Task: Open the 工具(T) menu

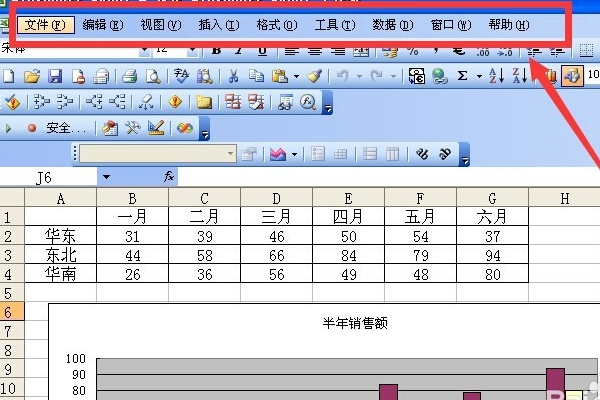Action: (x=335, y=25)
